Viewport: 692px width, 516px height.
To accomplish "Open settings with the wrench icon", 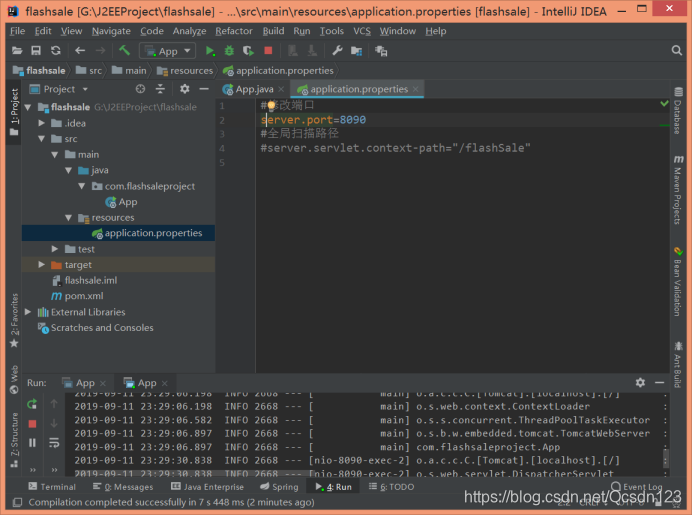I will (338, 51).
